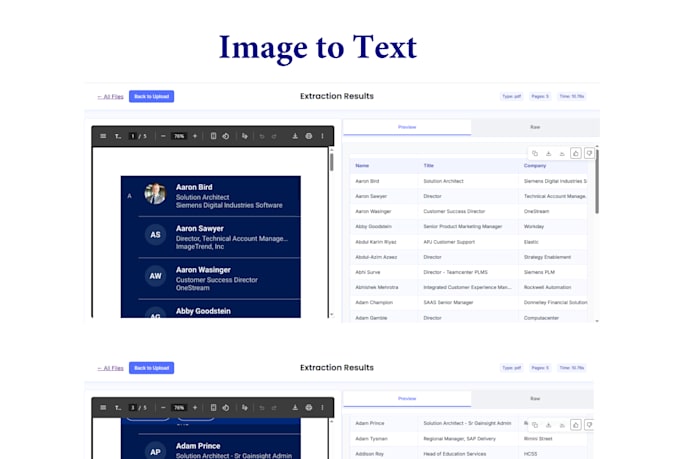This screenshot has height=459, width=680.
Task: Print from the page 1 PDF viewer
Action: click(x=309, y=136)
